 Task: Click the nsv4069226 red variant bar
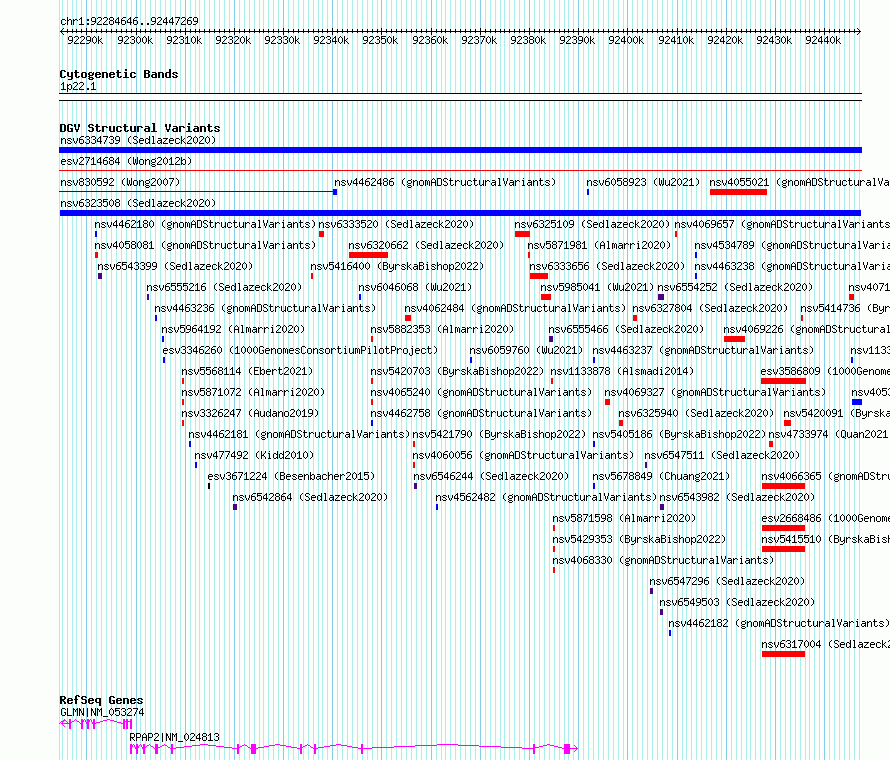(734, 339)
